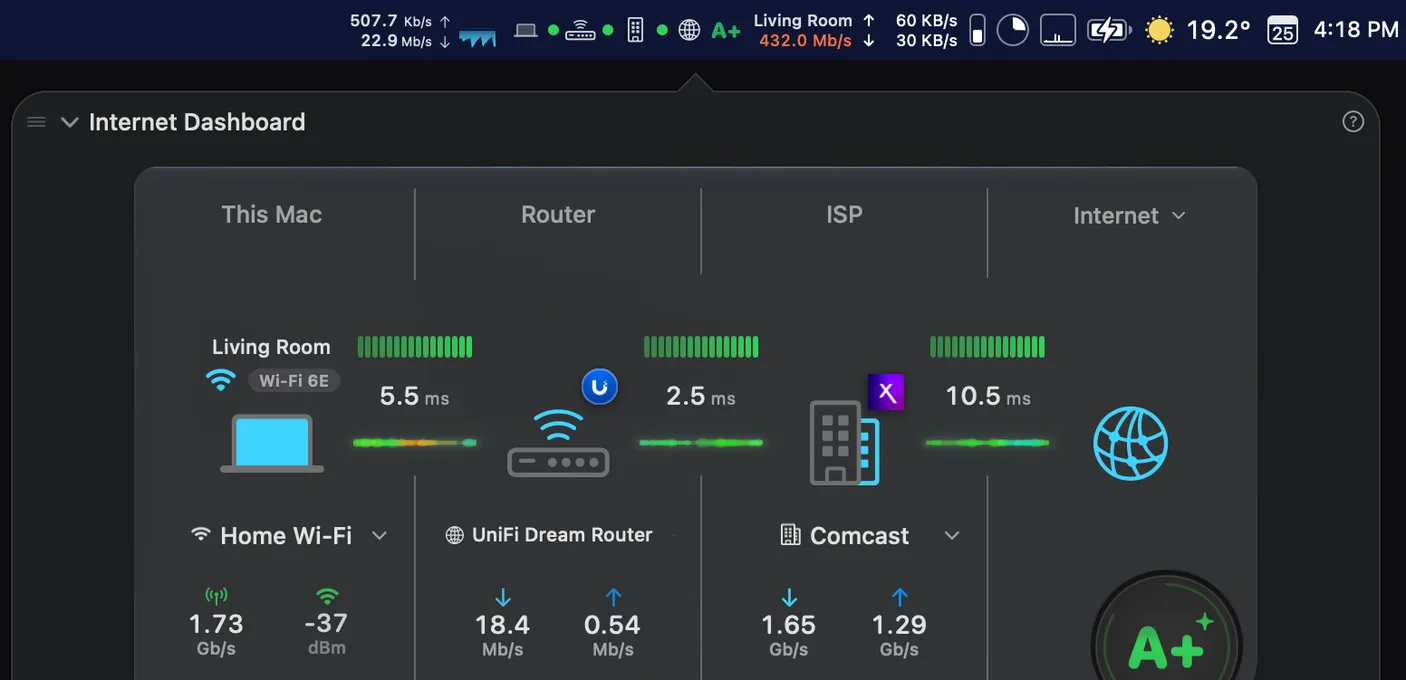Click the menu bar globe status icon
The height and width of the screenshot is (680, 1406).
pyautogui.click(x=689, y=30)
